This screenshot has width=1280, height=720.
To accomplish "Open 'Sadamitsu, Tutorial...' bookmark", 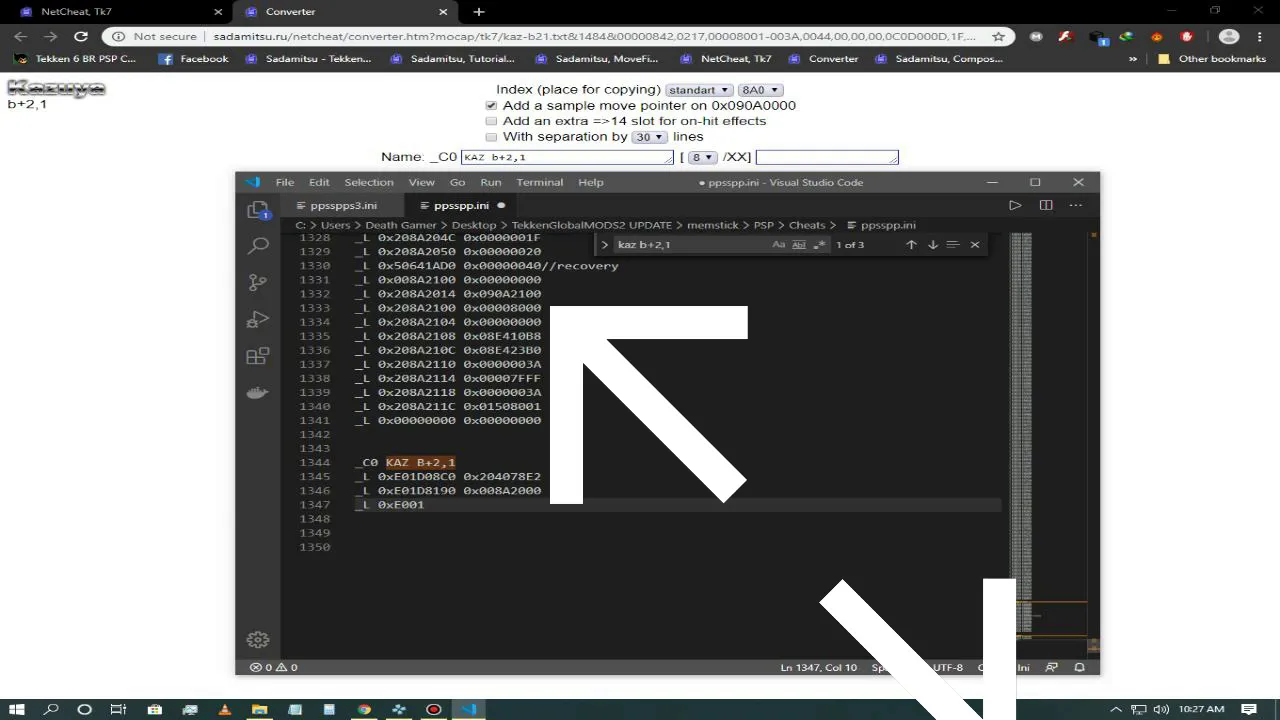I will point(453,59).
